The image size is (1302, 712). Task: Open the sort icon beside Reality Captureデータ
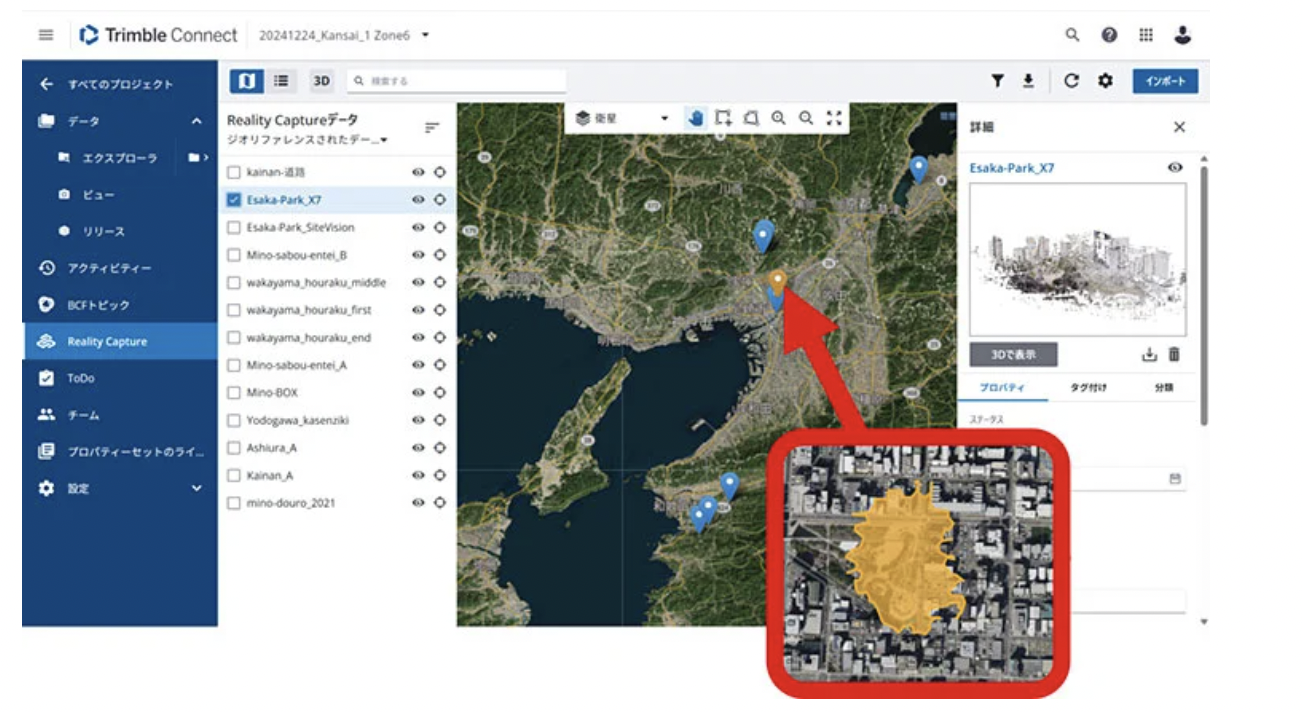tap(432, 127)
